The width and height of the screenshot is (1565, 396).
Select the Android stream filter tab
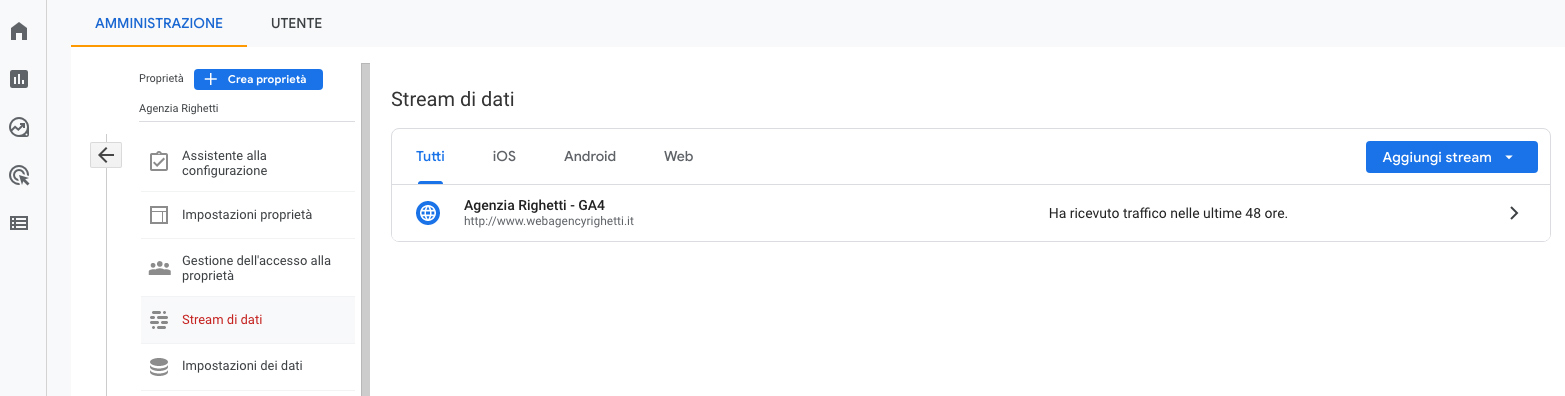coord(590,157)
